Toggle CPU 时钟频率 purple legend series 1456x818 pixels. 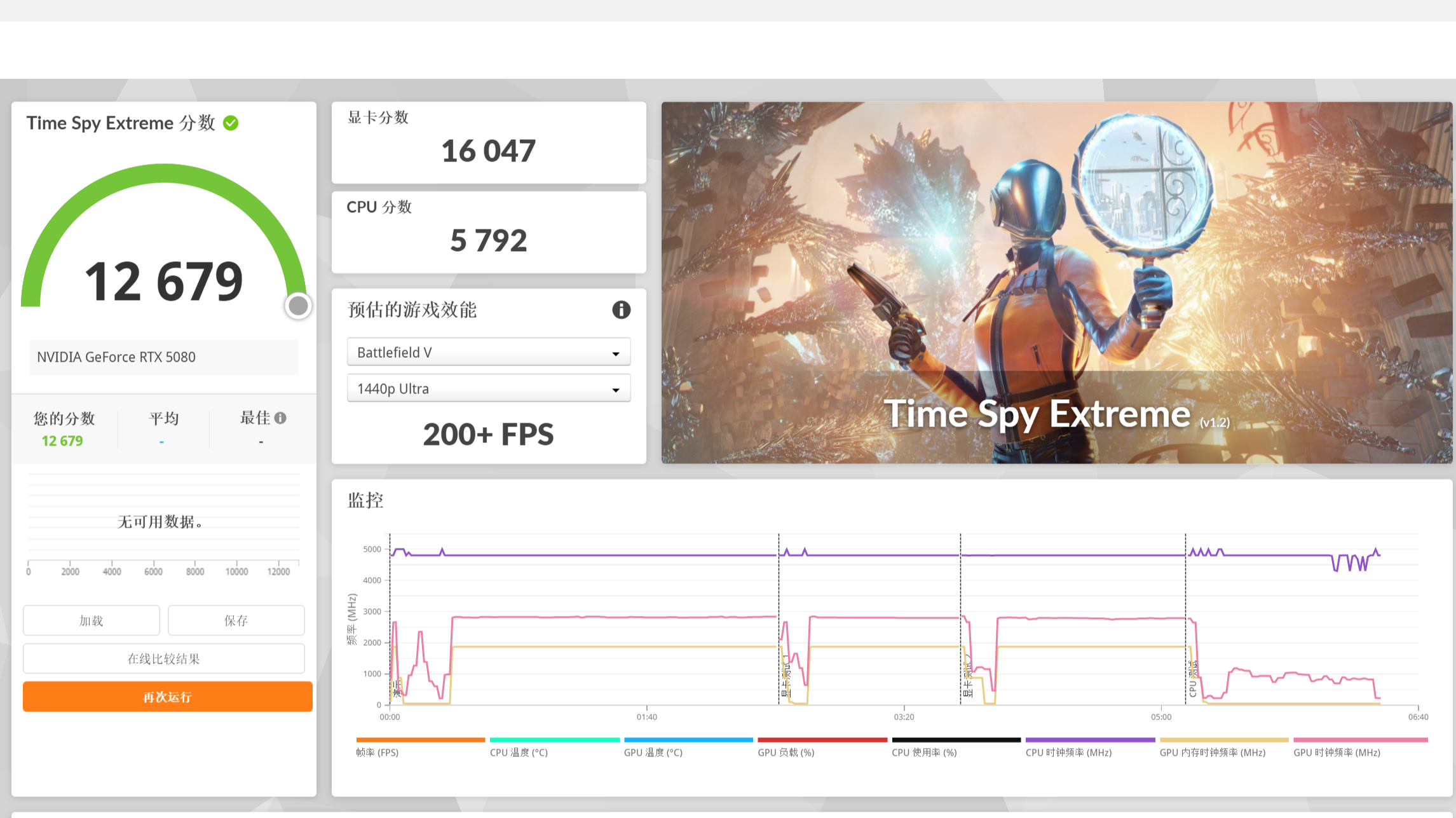[1068, 752]
